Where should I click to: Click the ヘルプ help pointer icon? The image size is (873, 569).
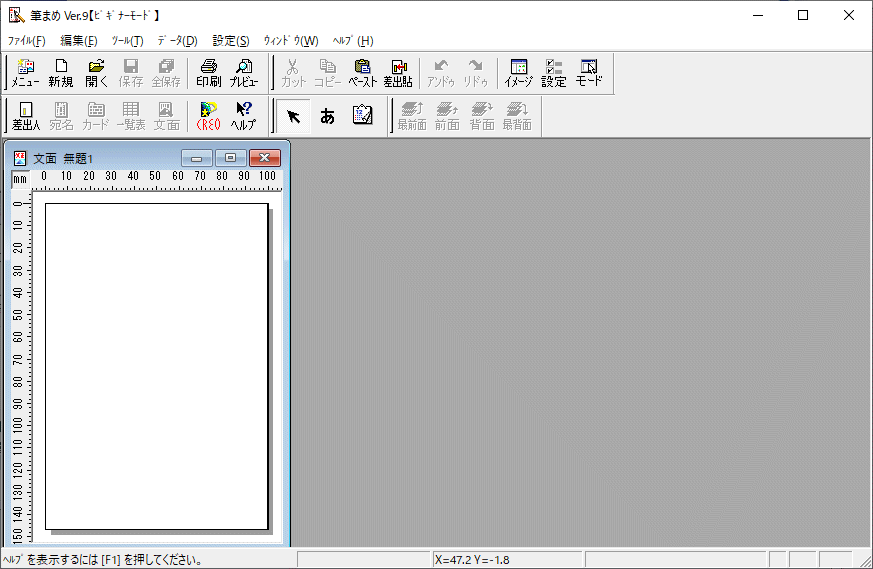coord(243,116)
